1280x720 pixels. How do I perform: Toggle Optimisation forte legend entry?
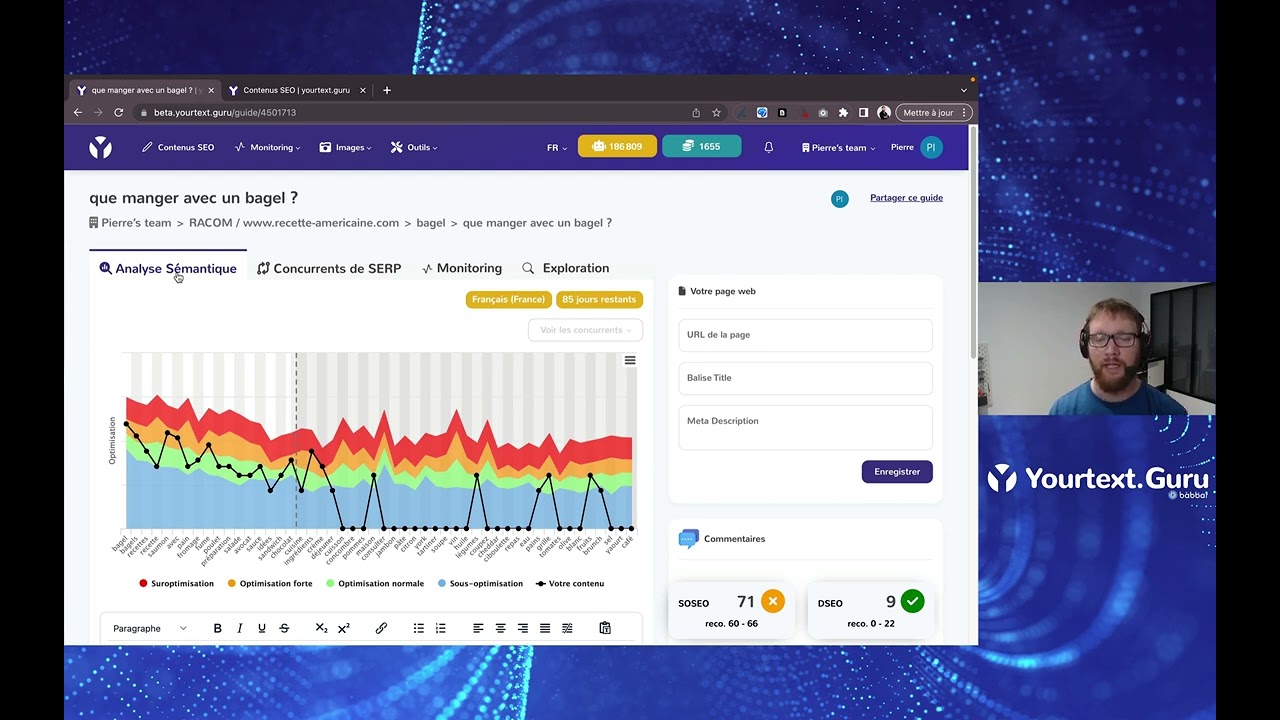270,583
